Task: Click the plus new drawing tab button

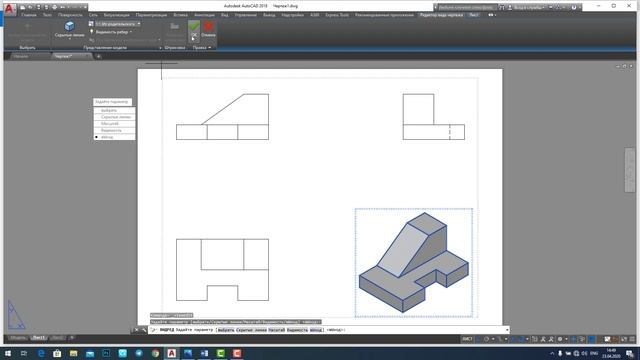Action: (98, 56)
